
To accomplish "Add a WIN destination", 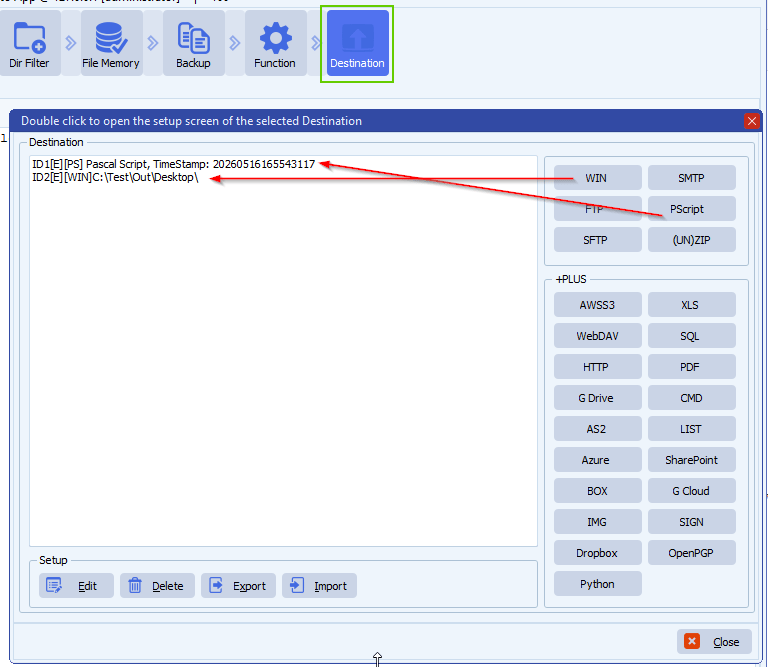I will tap(598, 178).
